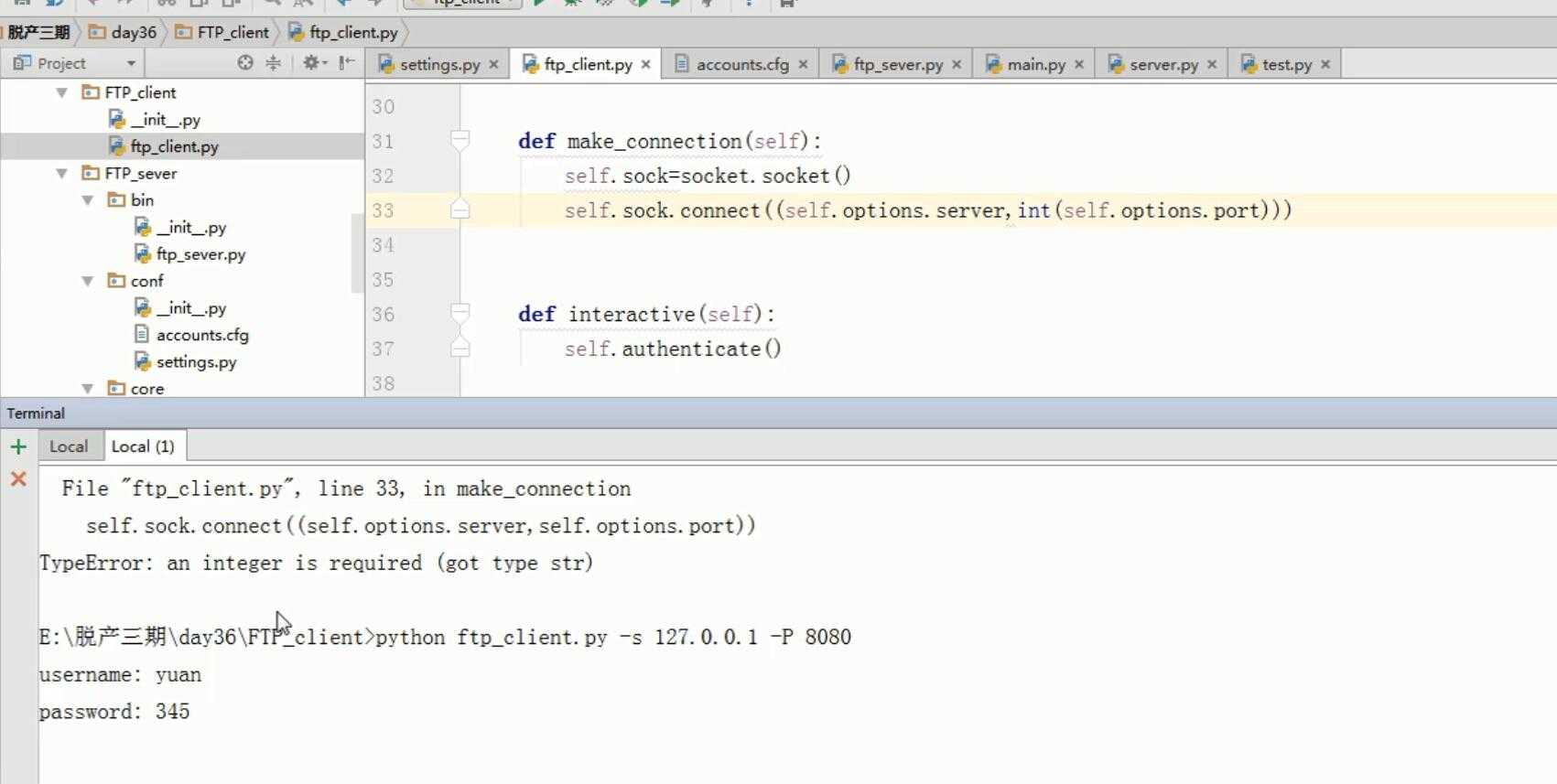Click the Terminal panel title
Image resolution: width=1557 pixels, height=784 pixels.
click(x=36, y=413)
